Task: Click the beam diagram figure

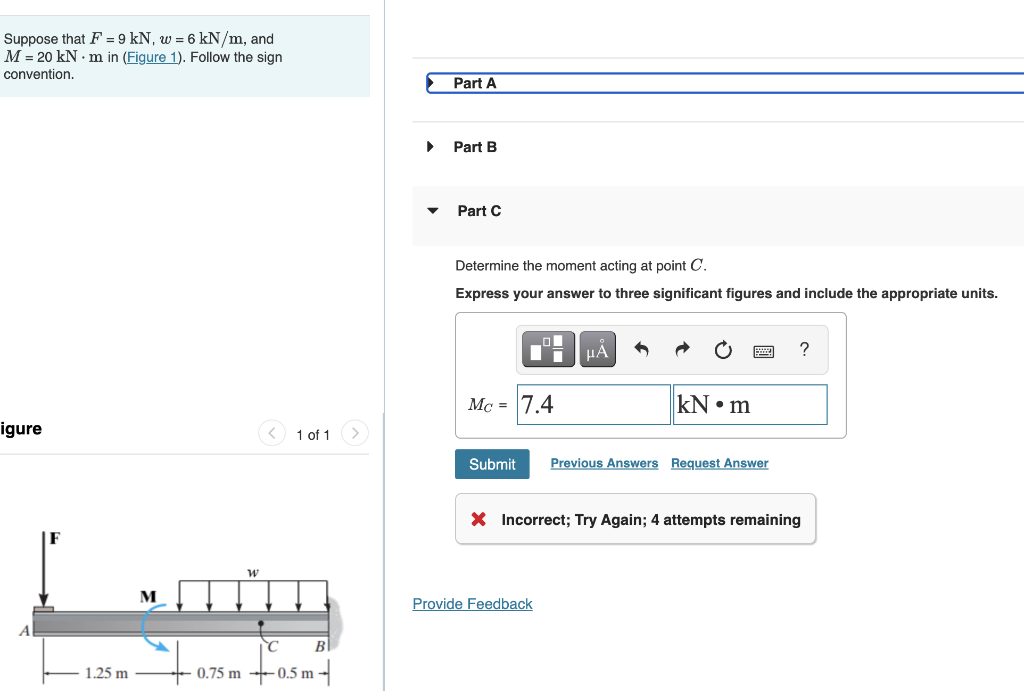Action: coord(180,610)
